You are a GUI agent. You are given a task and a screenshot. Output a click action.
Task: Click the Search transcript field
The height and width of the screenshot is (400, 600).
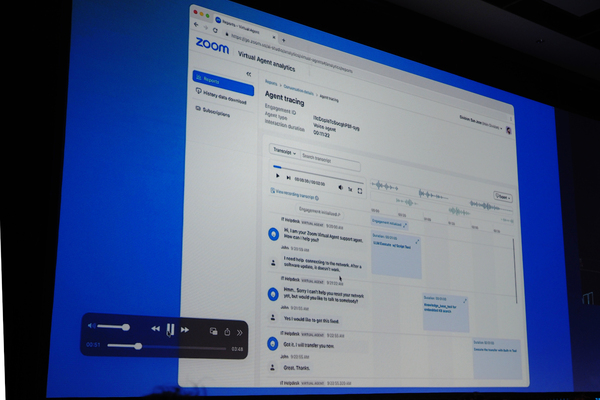point(330,161)
